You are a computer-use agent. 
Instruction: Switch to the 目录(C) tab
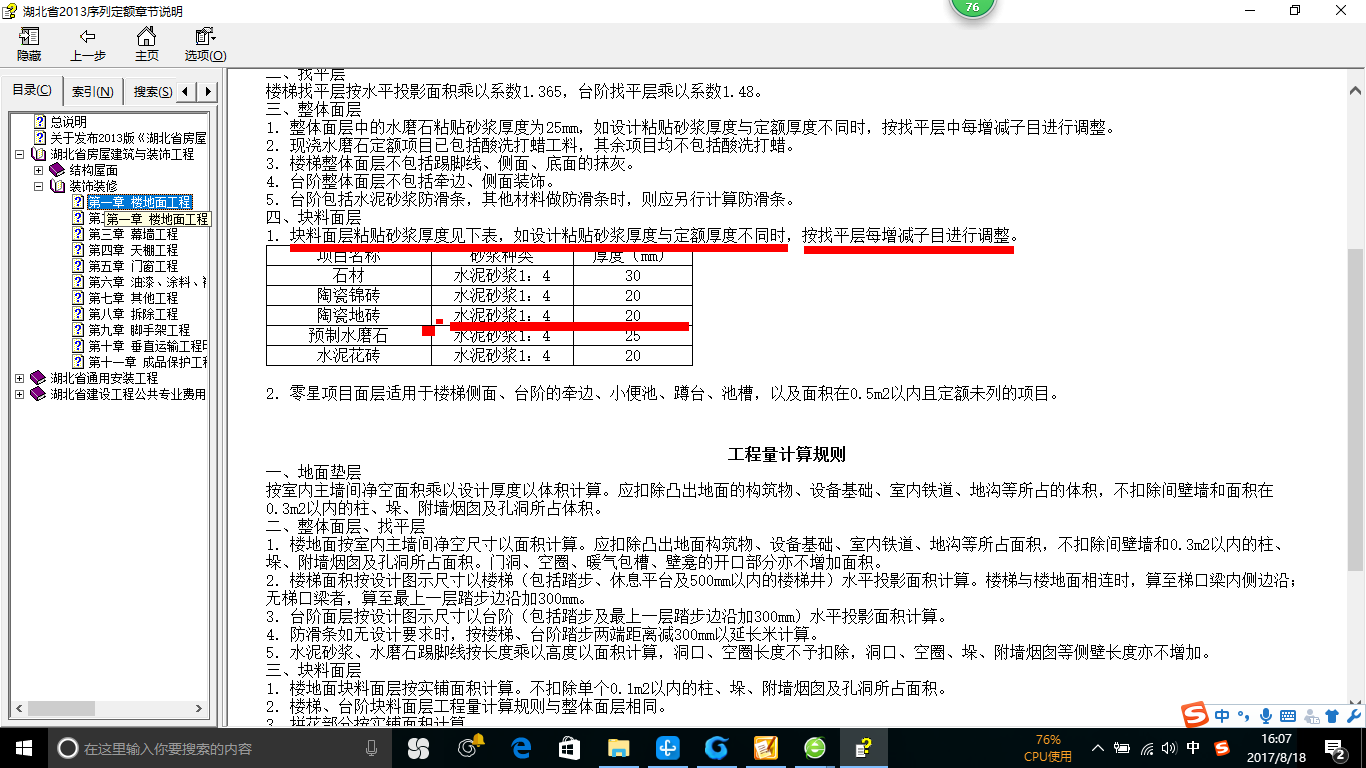[32, 91]
